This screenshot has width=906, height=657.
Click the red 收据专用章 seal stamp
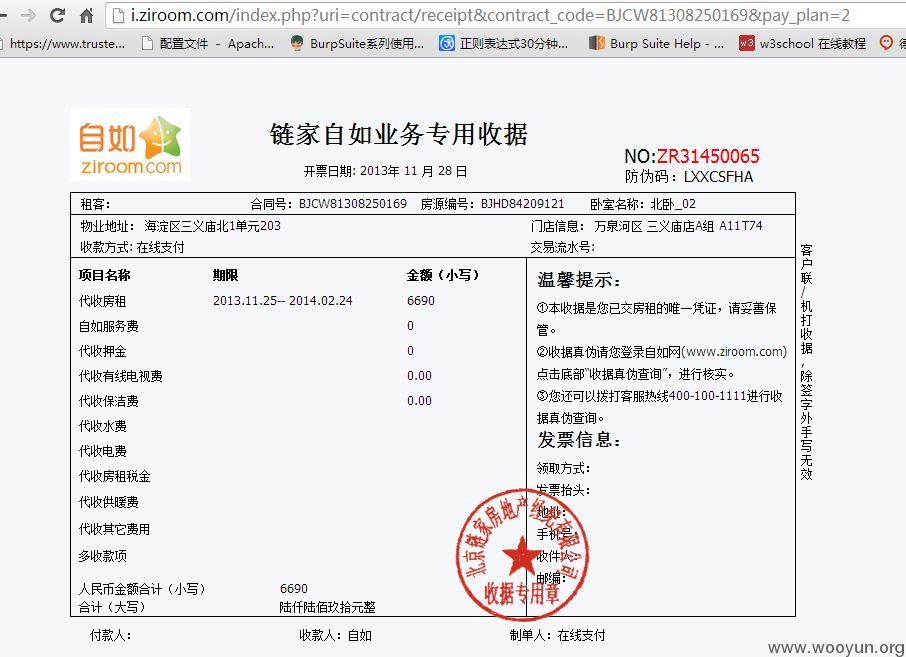coord(522,555)
